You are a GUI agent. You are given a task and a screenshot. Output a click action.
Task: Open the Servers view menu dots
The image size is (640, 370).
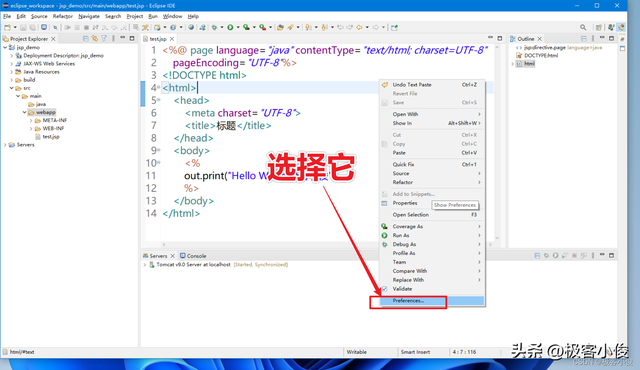click(593, 255)
